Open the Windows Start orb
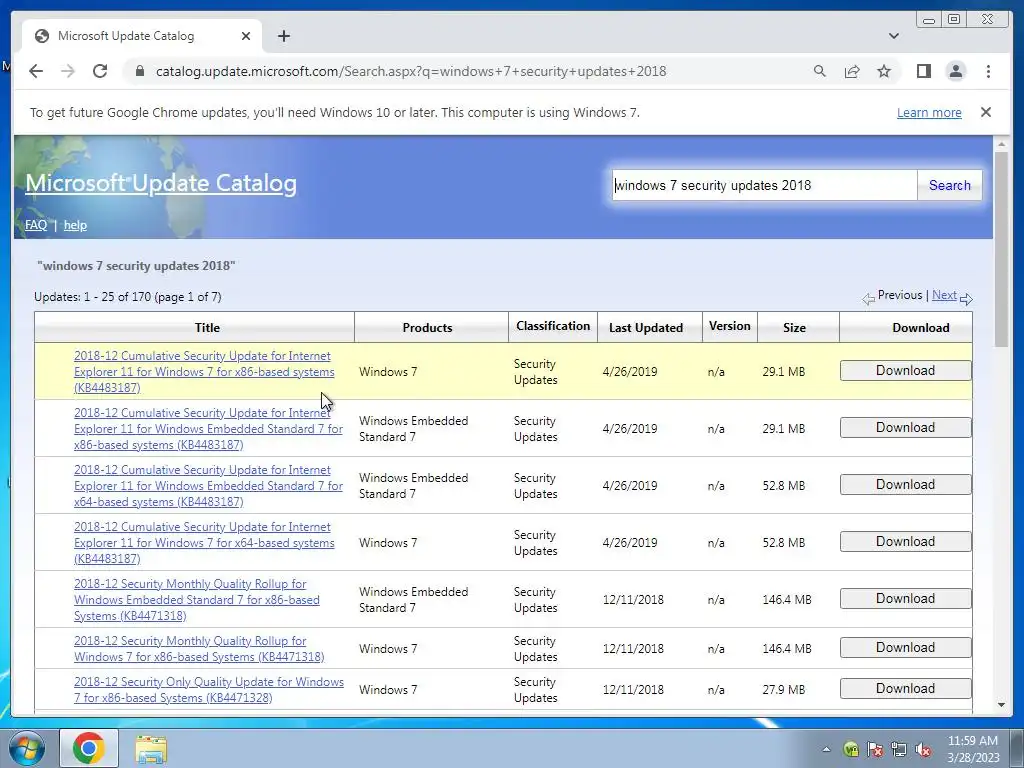 pos(26,748)
